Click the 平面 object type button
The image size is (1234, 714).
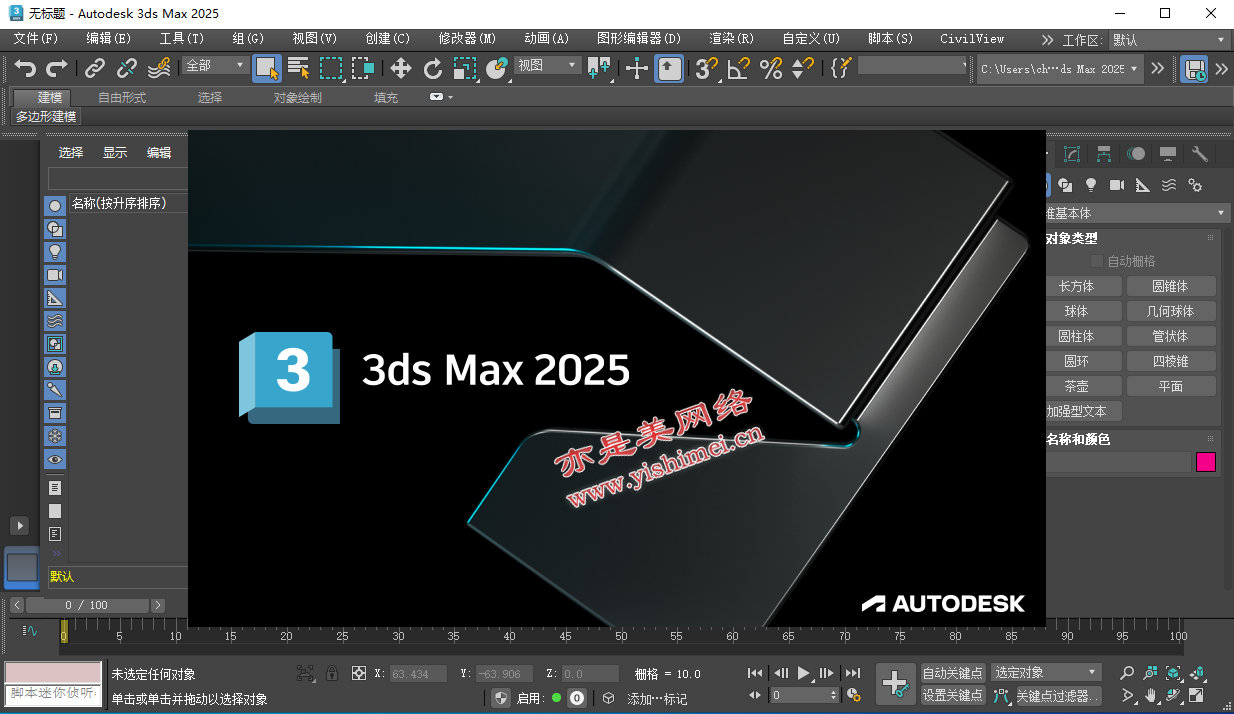coord(1171,386)
